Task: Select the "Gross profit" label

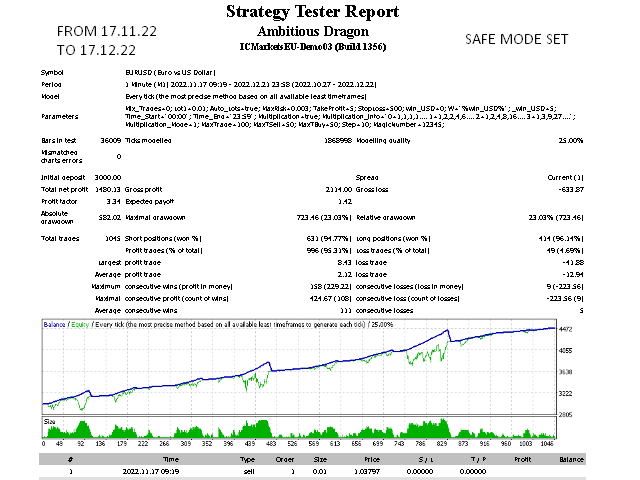Action: pyautogui.click(x=143, y=189)
